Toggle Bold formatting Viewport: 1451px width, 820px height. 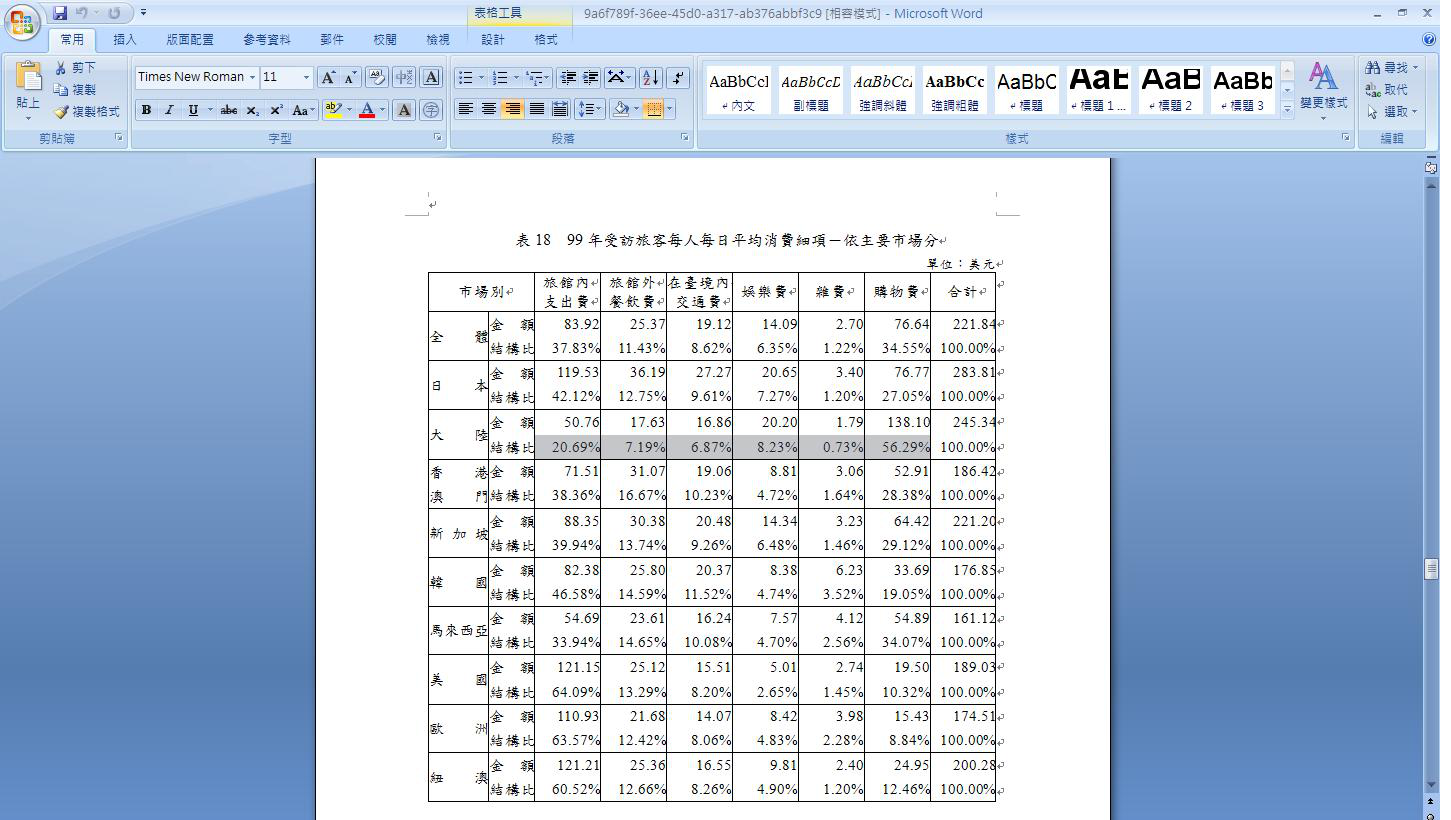tap(146, 110)
